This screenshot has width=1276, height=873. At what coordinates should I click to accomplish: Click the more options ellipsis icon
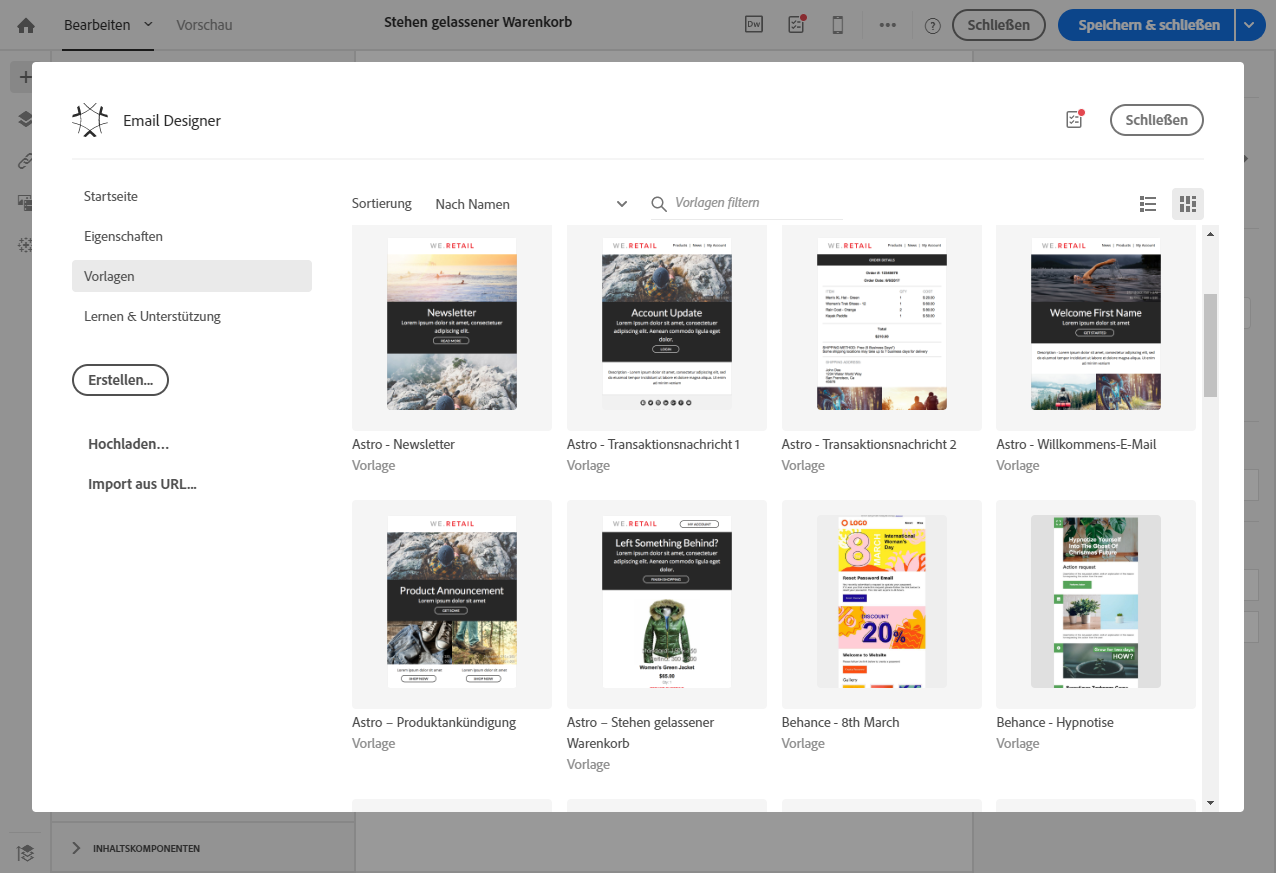tap(887, 25)
